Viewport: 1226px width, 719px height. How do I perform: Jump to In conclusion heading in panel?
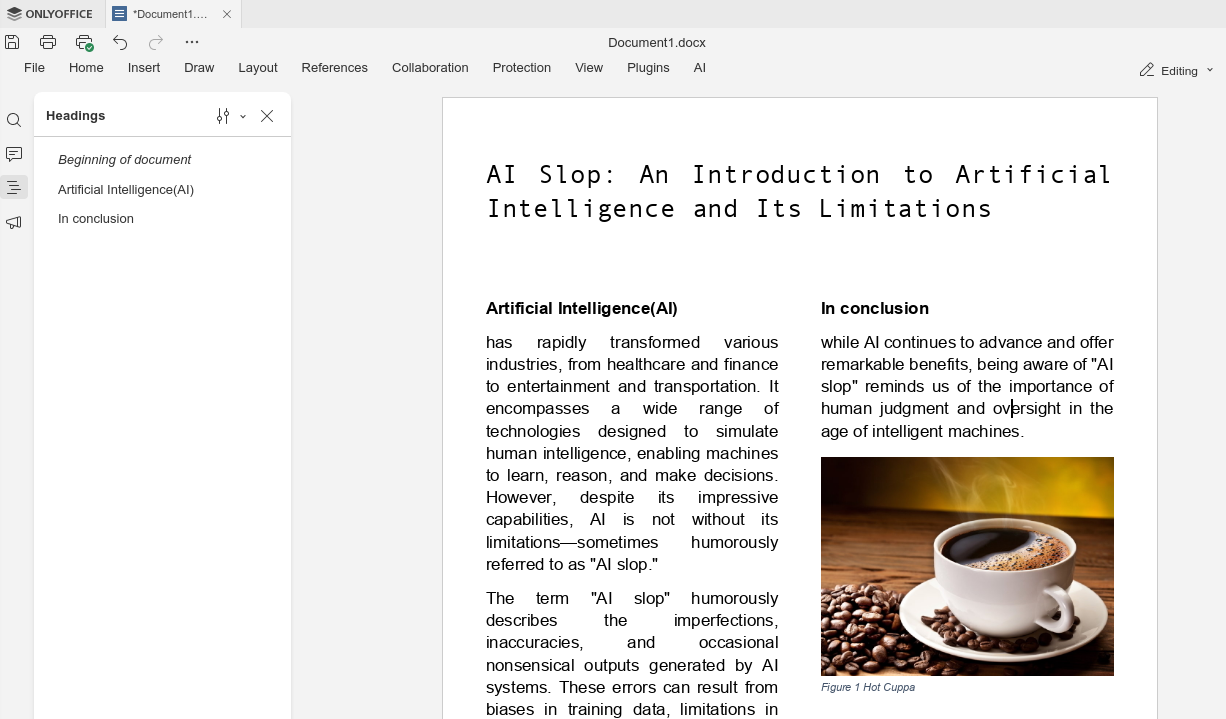pyautogui.click(x=96, y=219)
